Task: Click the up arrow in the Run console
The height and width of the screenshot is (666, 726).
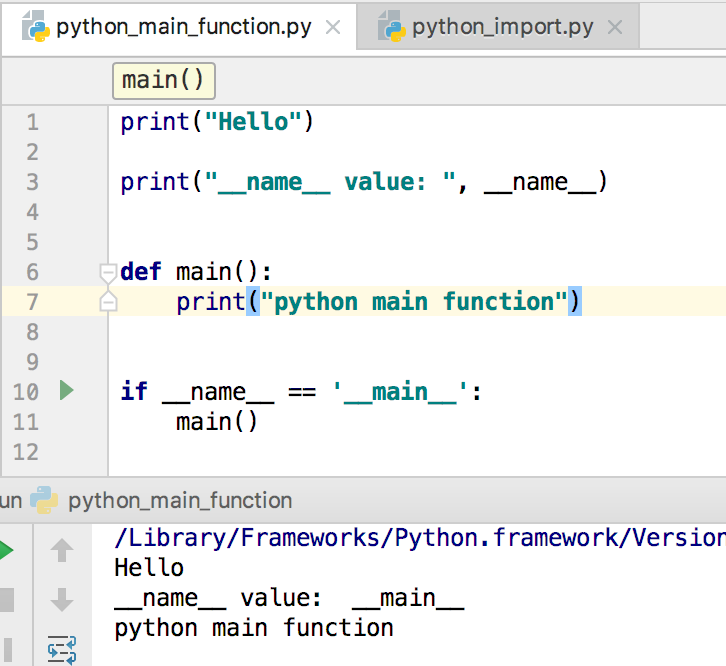Action: pos(62,550)
